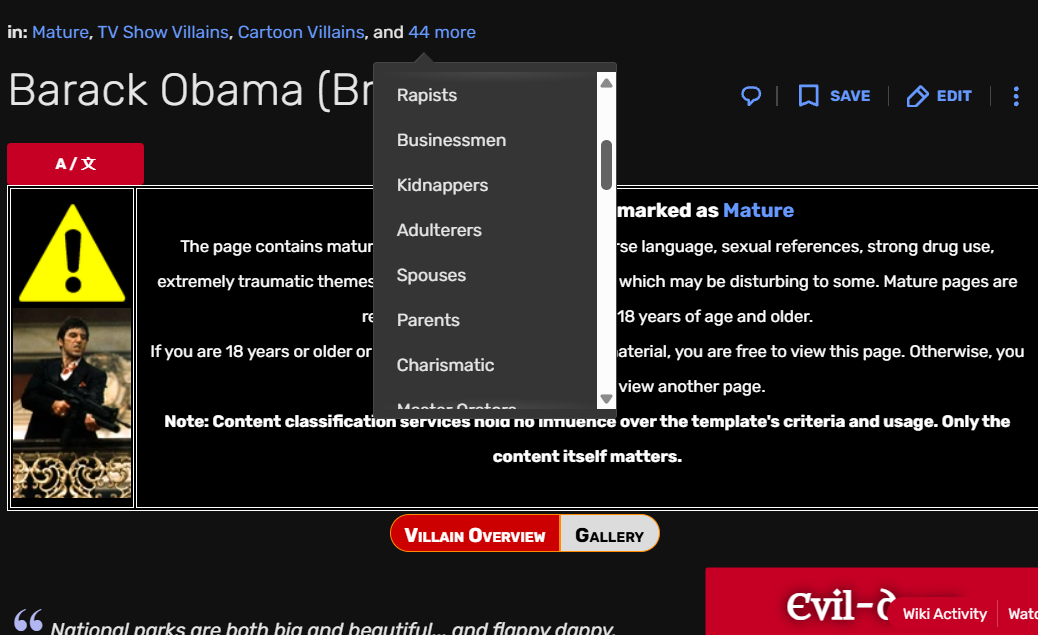1038x635 pixels.
Task: Select Spouses in the category list
Action: tap(431, 275)
